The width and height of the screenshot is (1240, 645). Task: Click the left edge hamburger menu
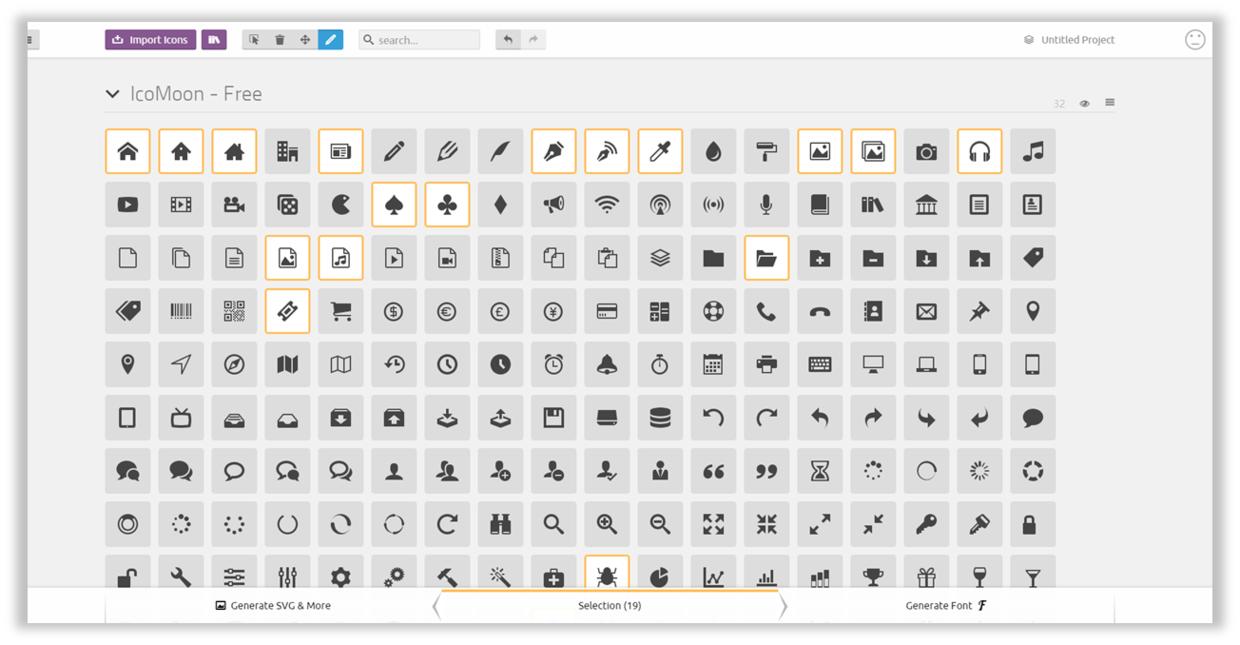click(30, 40)
